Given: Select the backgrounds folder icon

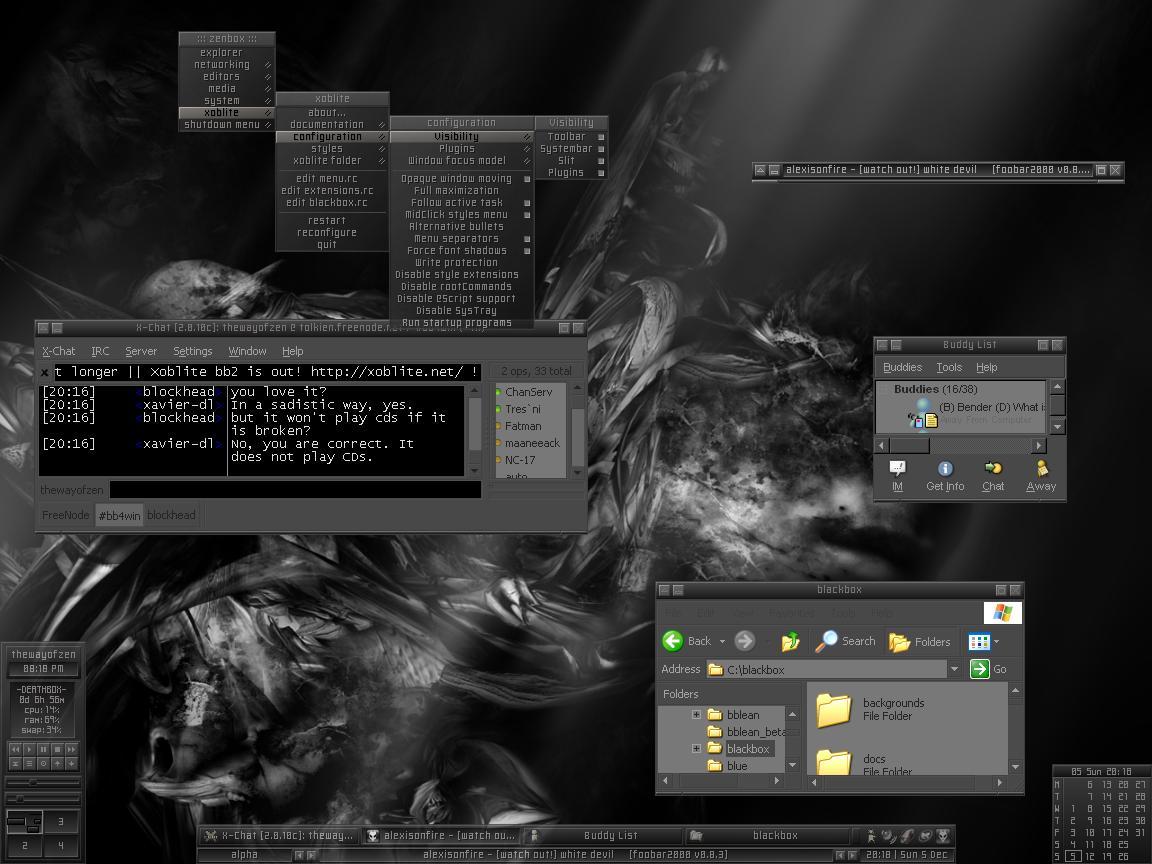Looking at the screenshot, I should [834, 710].
